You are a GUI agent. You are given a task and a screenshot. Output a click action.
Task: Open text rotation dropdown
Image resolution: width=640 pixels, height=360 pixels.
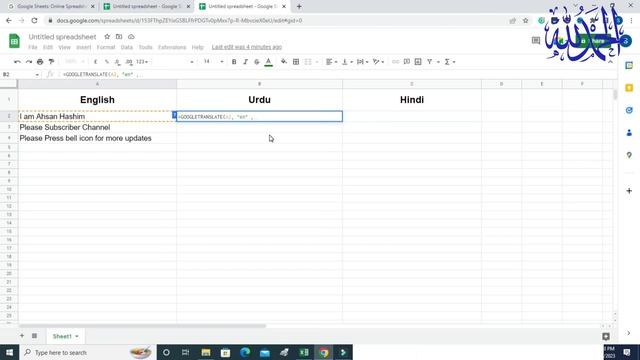[x=378, y=62]
